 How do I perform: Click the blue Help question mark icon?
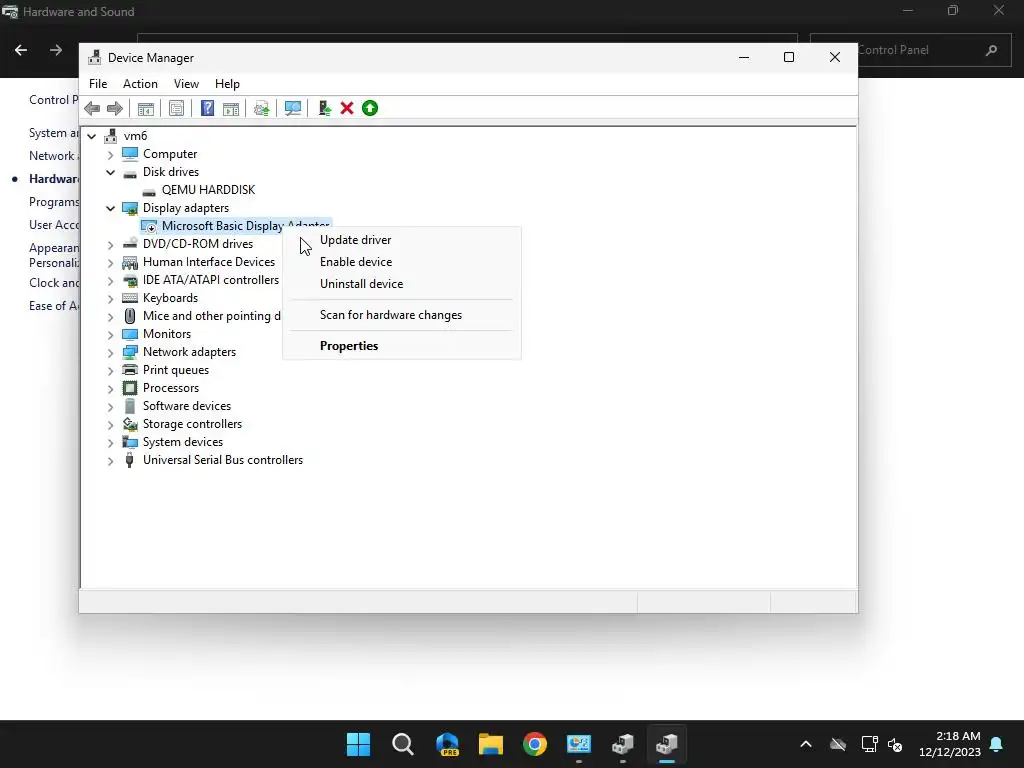[207, 108]
